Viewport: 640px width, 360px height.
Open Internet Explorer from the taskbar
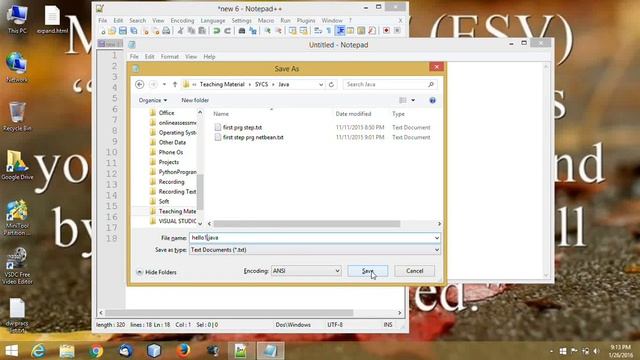click(x=38, y=351)
